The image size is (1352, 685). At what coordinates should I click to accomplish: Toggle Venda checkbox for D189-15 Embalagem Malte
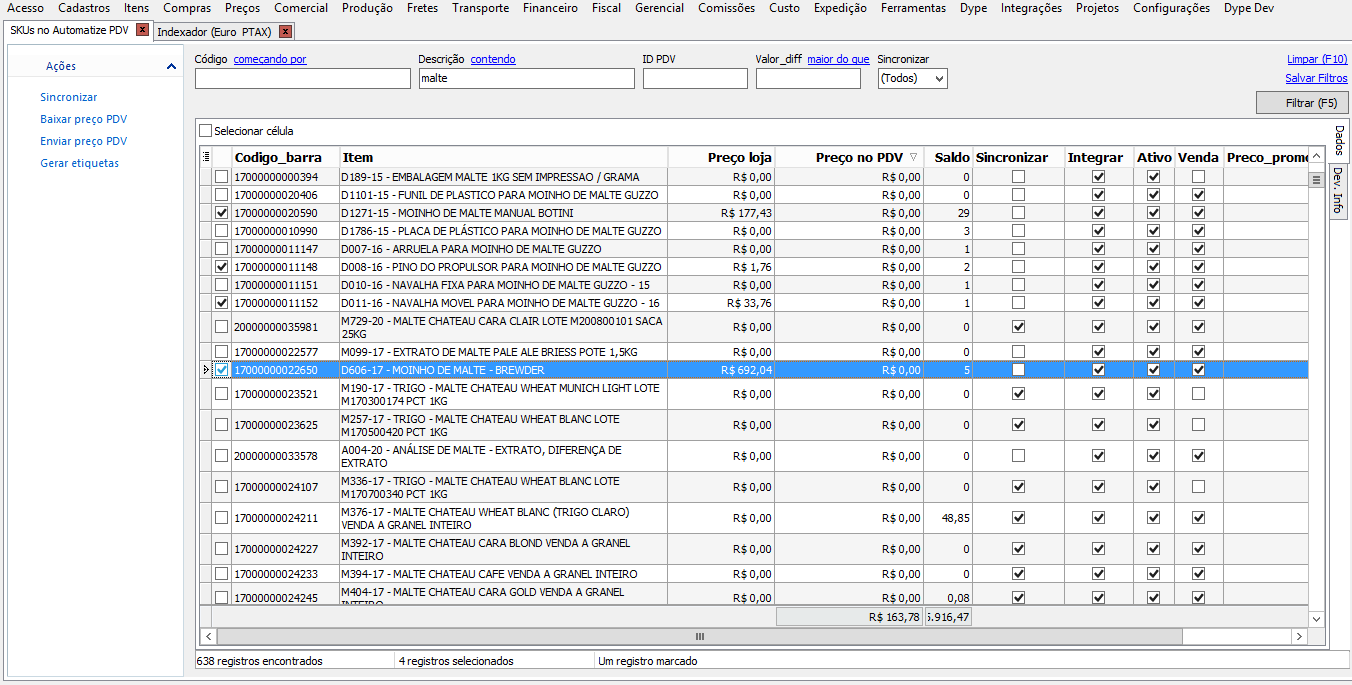click(1198, 177)
